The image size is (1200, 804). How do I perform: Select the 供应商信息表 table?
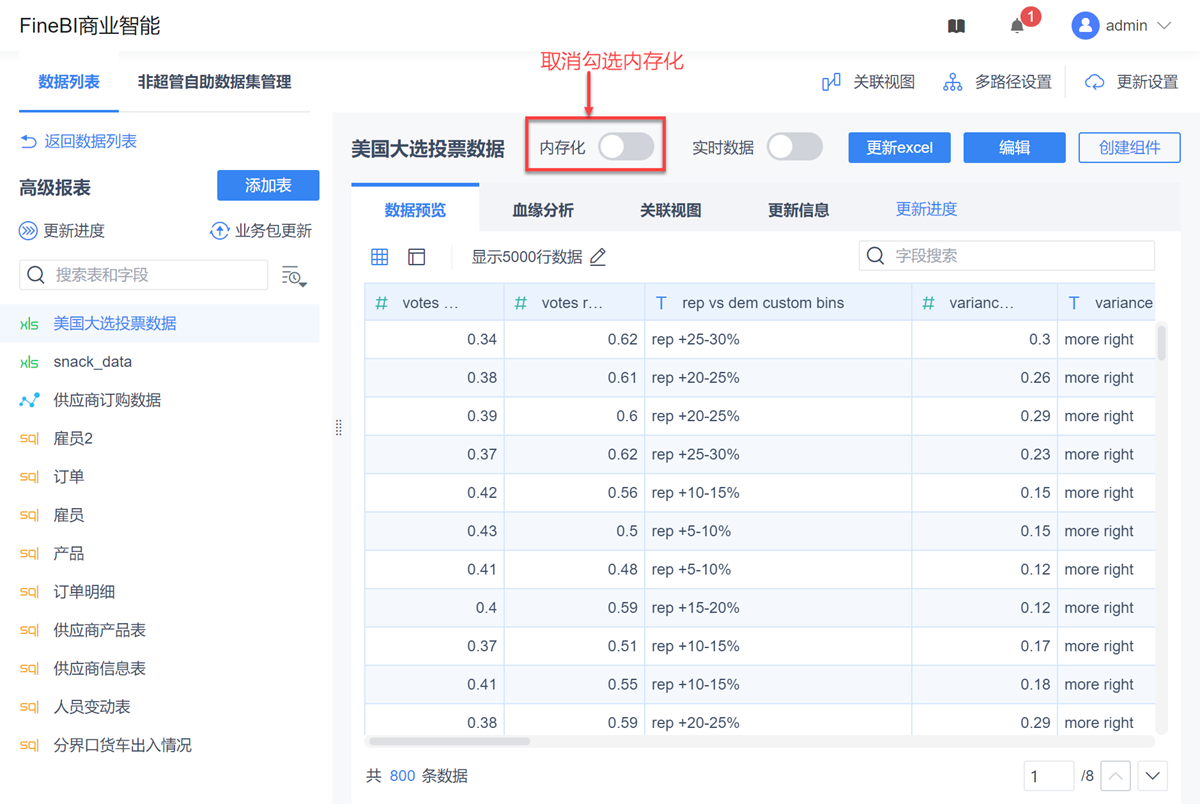(x=160, y=668)
